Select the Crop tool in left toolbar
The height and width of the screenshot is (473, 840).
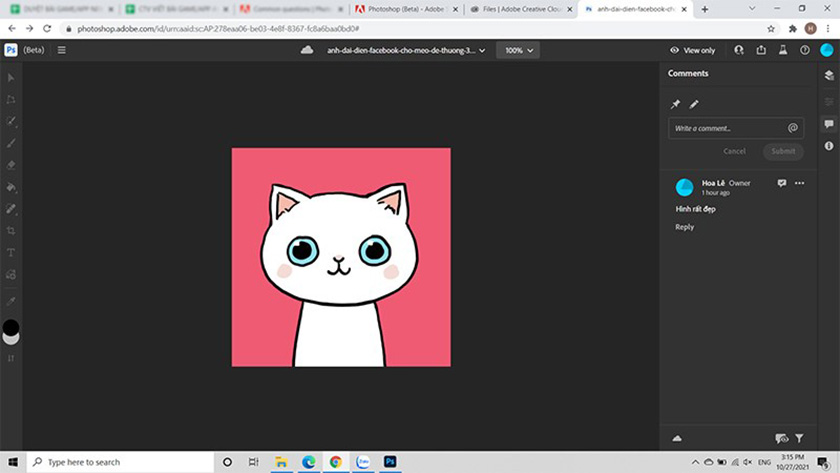coord(11,231)
